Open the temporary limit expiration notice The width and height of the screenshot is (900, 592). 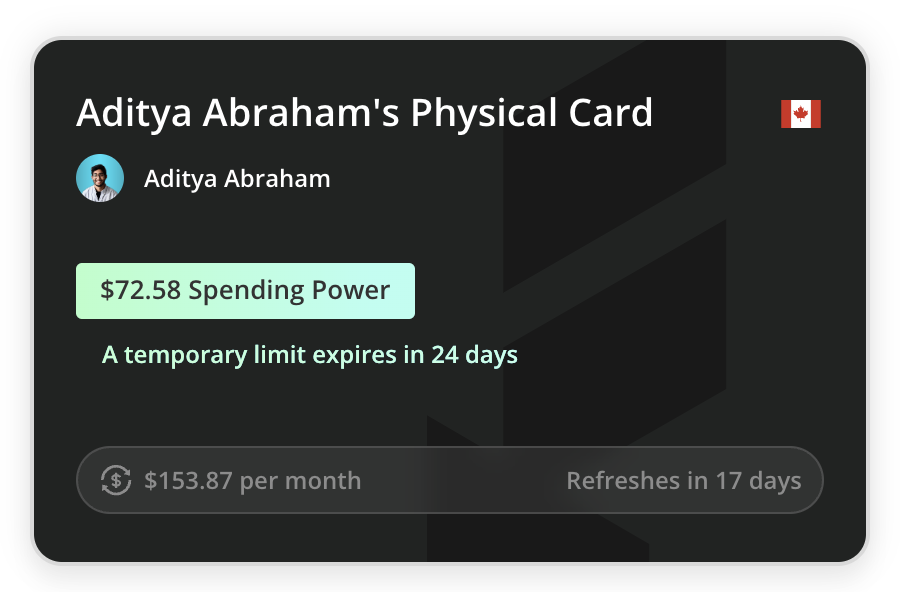tap(310, 355)
